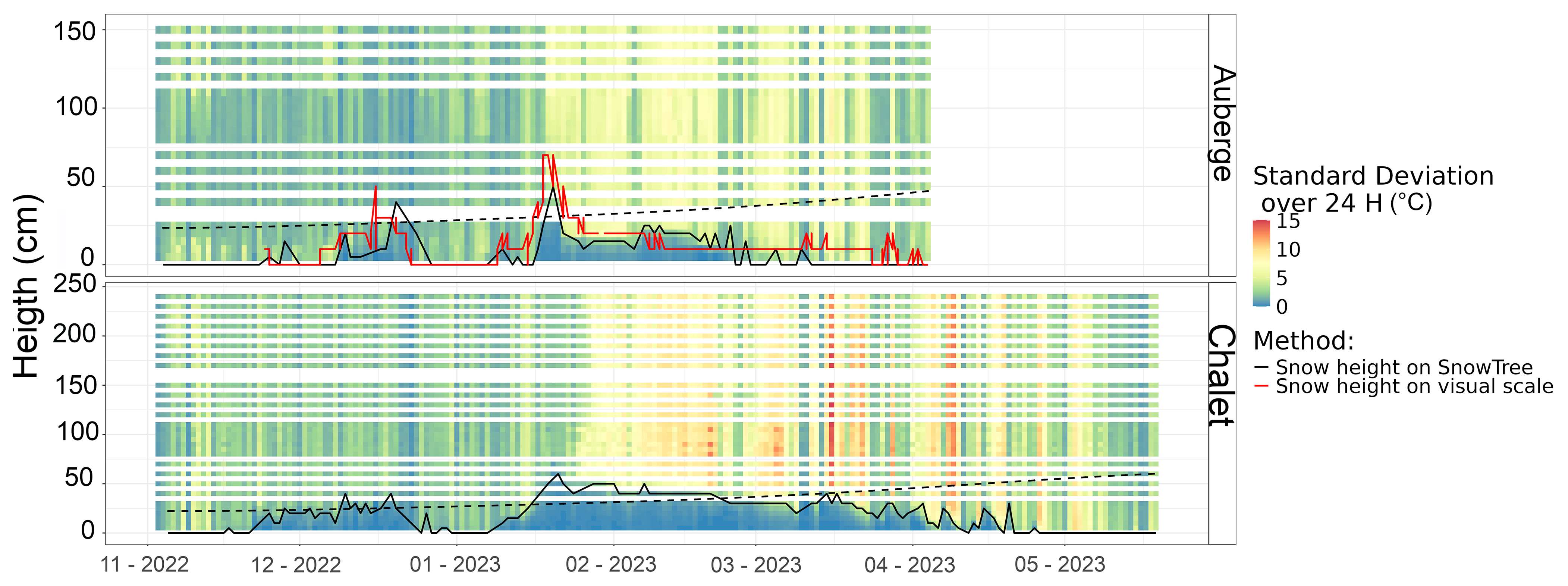Click the '04 - 2023' x-axis label

pyautogui.click(x=909, y=564)
